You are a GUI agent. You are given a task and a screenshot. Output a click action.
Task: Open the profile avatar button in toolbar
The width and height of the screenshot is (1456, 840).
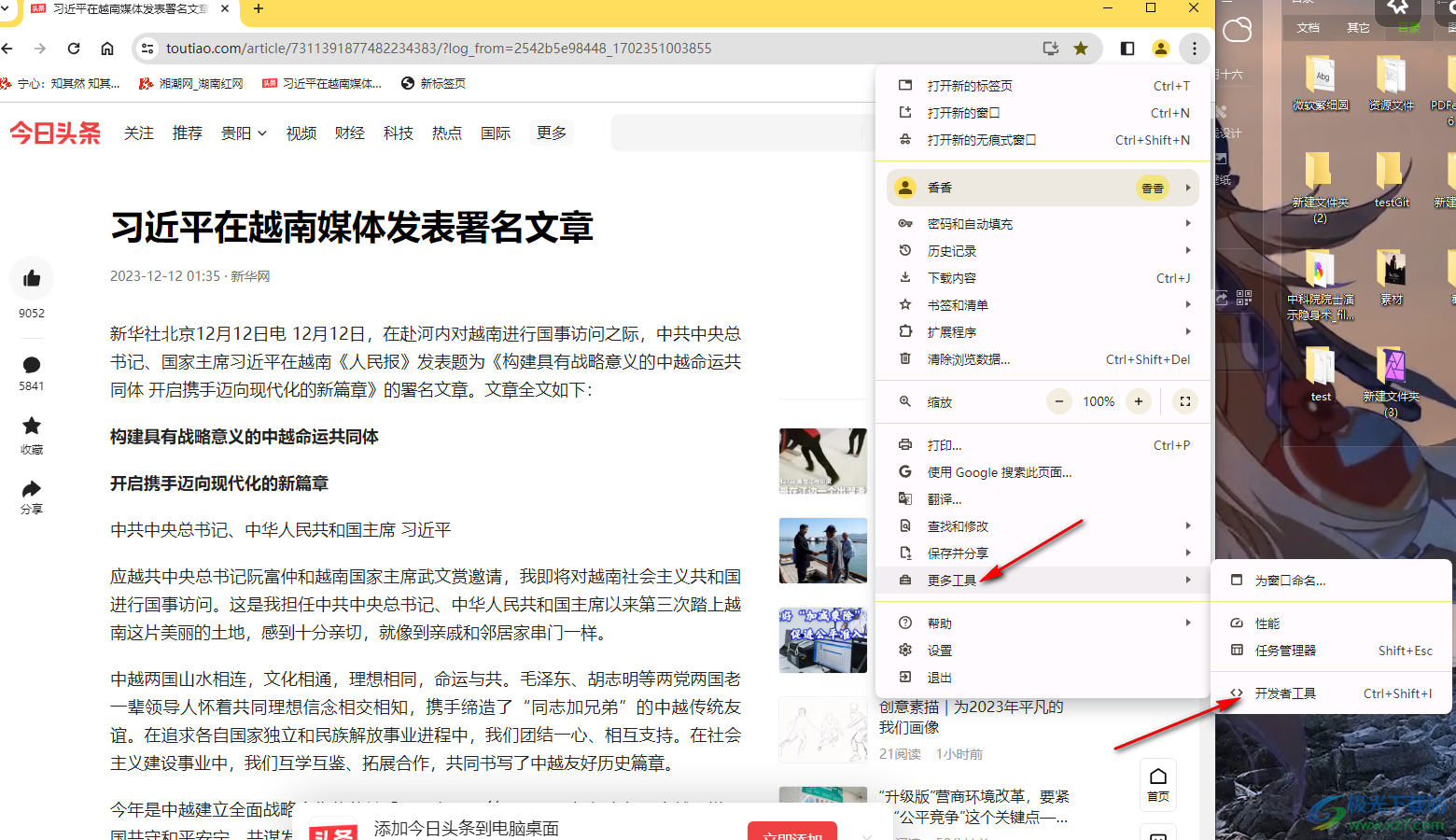pos(1161,49)
